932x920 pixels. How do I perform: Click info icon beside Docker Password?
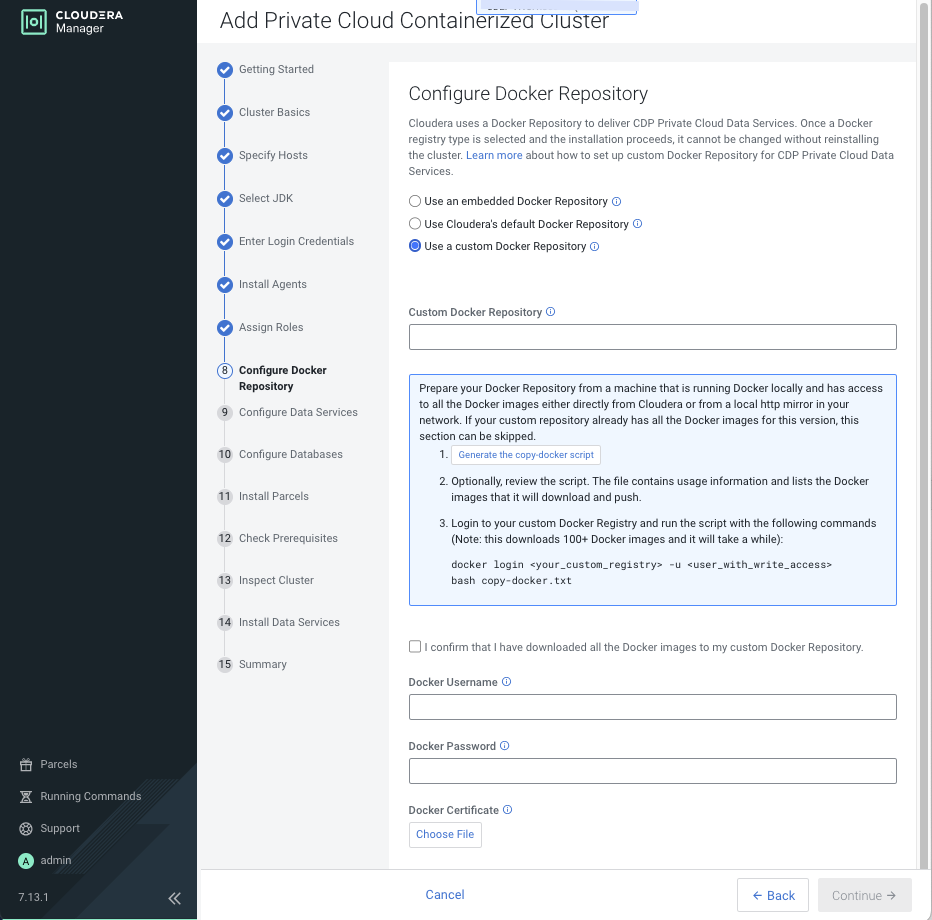[x=505, y=746]
